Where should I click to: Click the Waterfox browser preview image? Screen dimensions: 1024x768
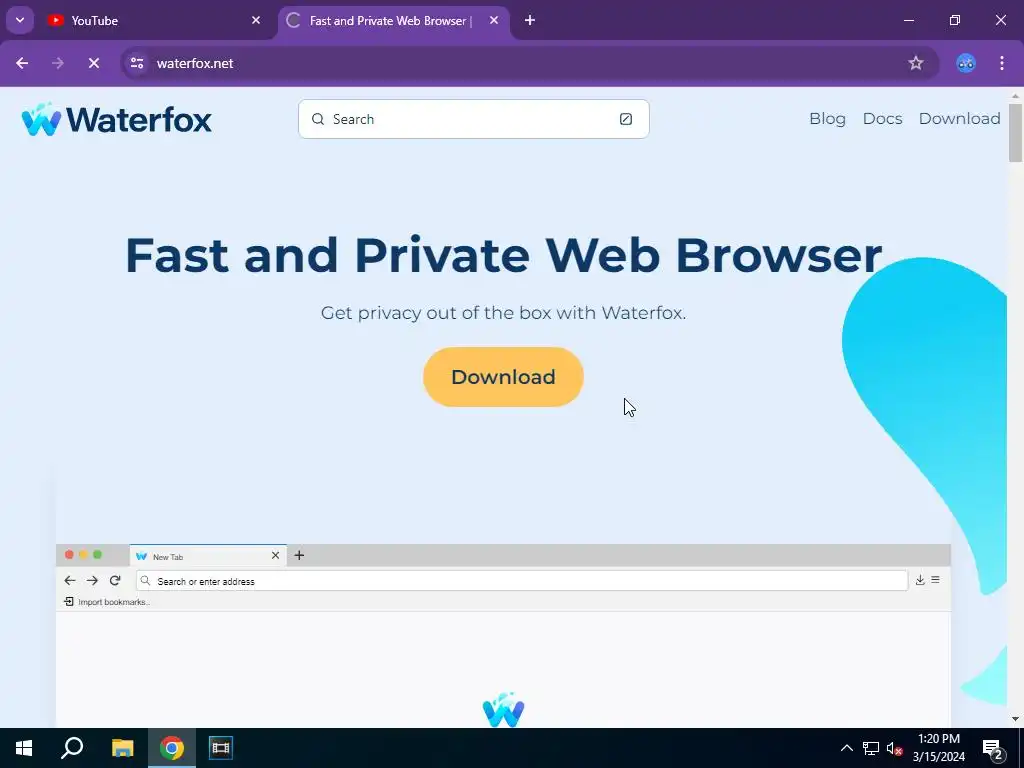tap(503, 635)
